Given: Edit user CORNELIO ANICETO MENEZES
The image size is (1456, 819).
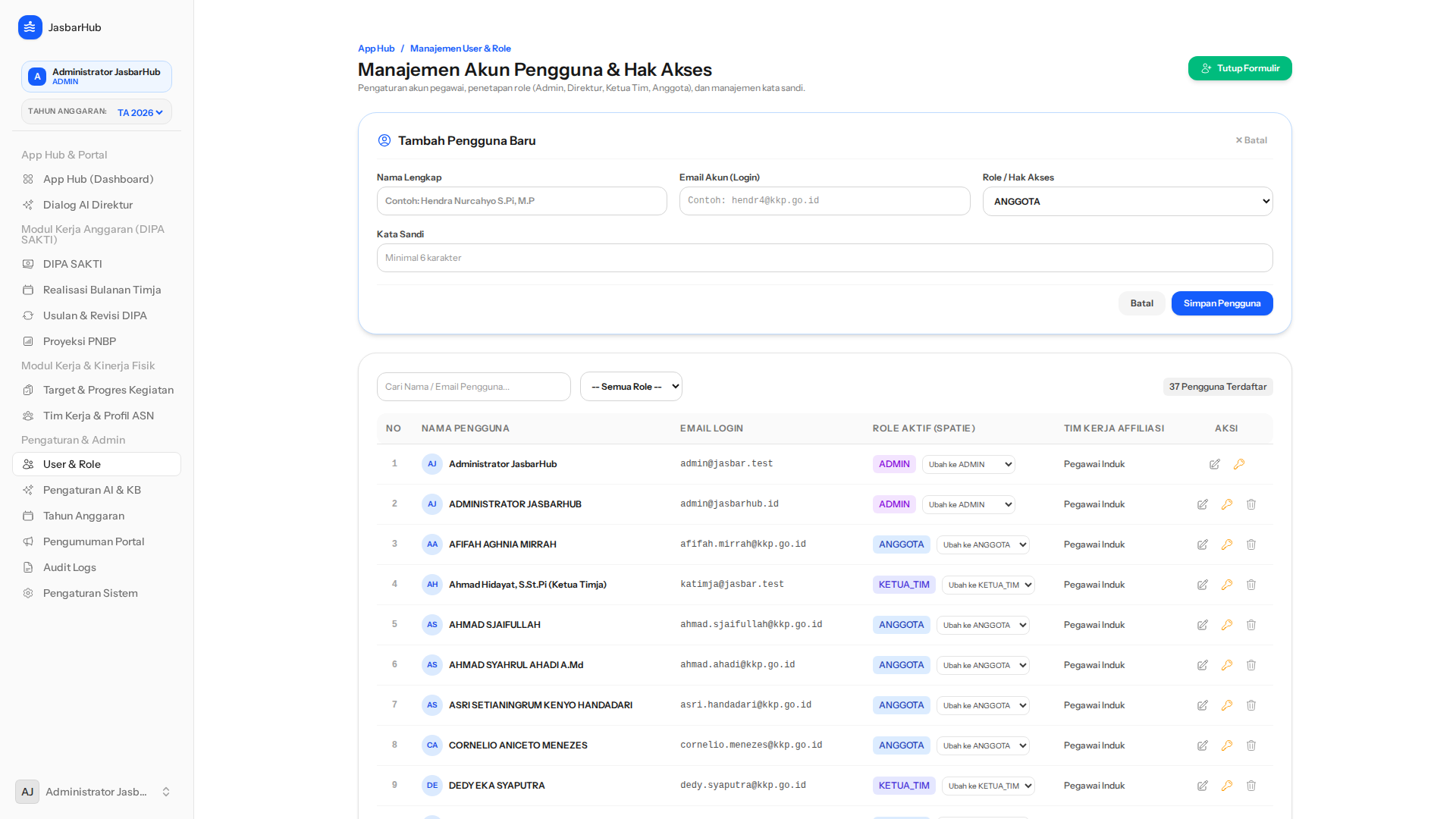Looking at the screenshot, I should pos(1203,745).
